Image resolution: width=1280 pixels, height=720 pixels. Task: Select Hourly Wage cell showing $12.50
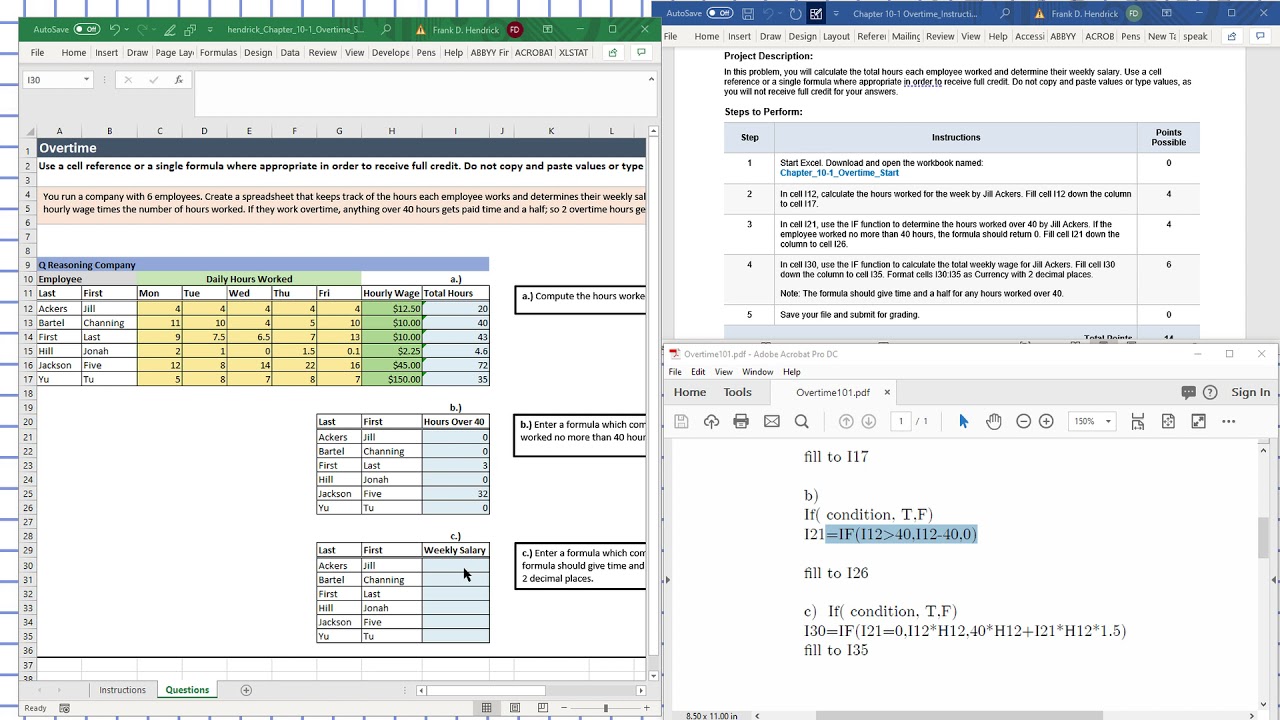[x=391, y=309]
